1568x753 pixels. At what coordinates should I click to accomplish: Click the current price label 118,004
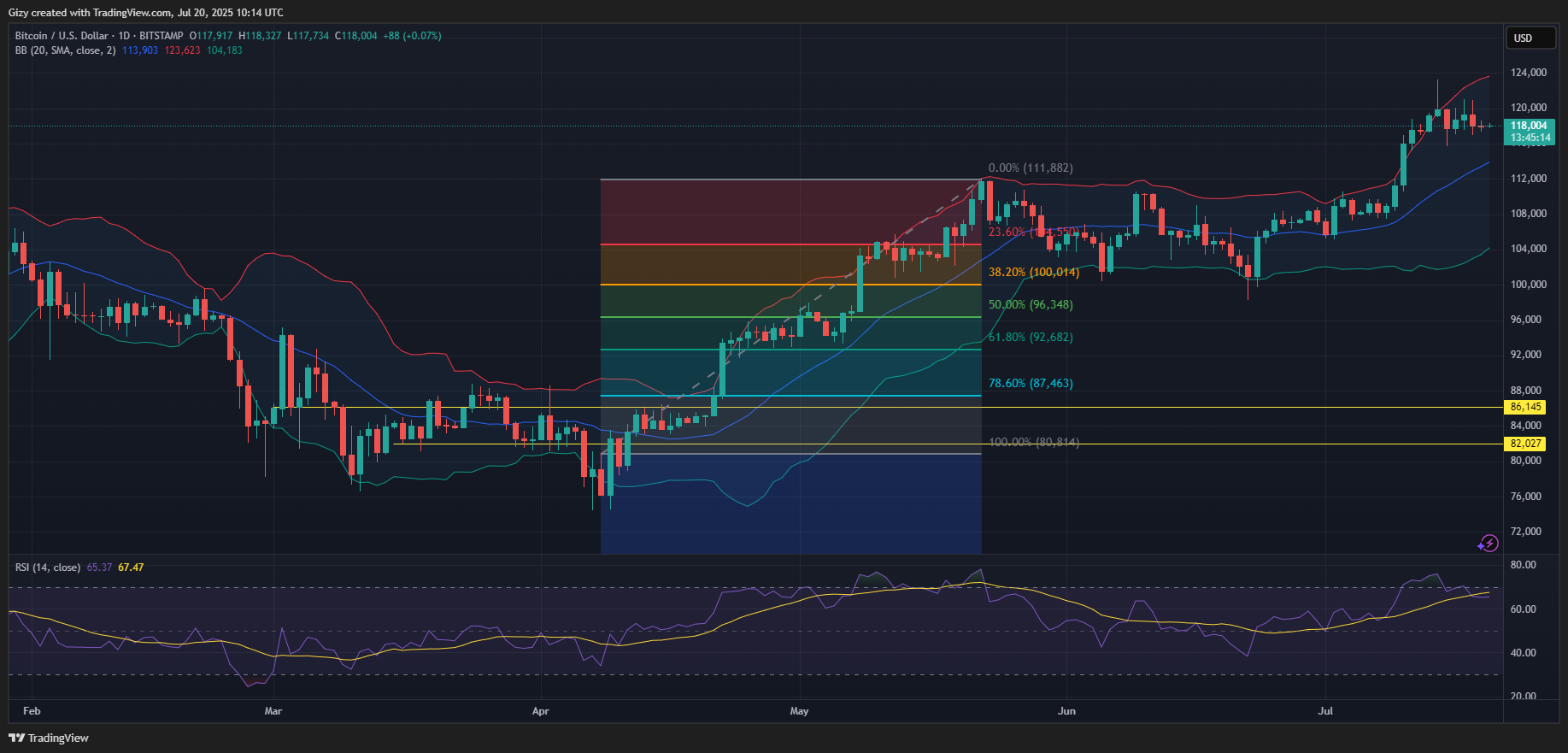tap(1529, 126)
